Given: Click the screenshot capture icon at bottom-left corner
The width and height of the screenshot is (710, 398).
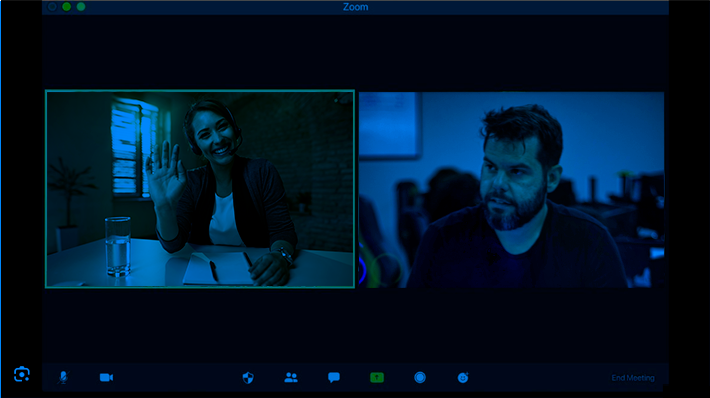Looking at the screenshot, I should tap(22, 374).
